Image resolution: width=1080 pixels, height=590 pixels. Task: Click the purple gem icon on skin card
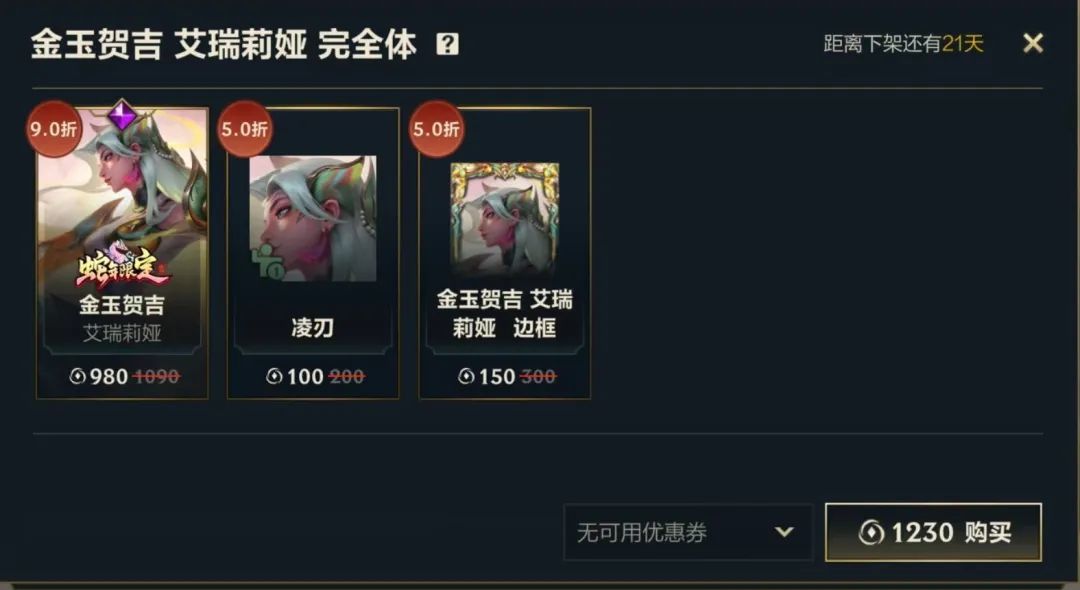coord(123,114)
